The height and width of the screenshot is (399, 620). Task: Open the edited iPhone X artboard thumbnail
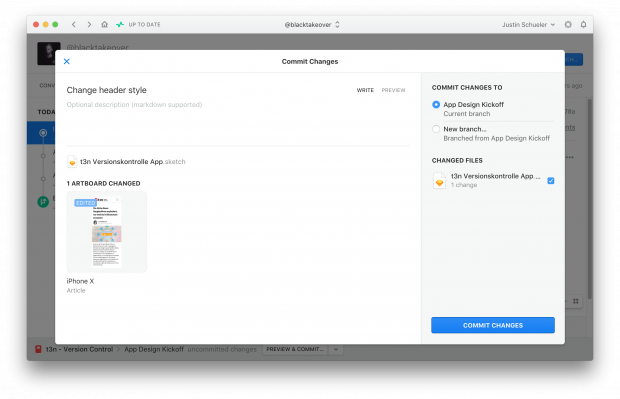click(x=107, y=232)
